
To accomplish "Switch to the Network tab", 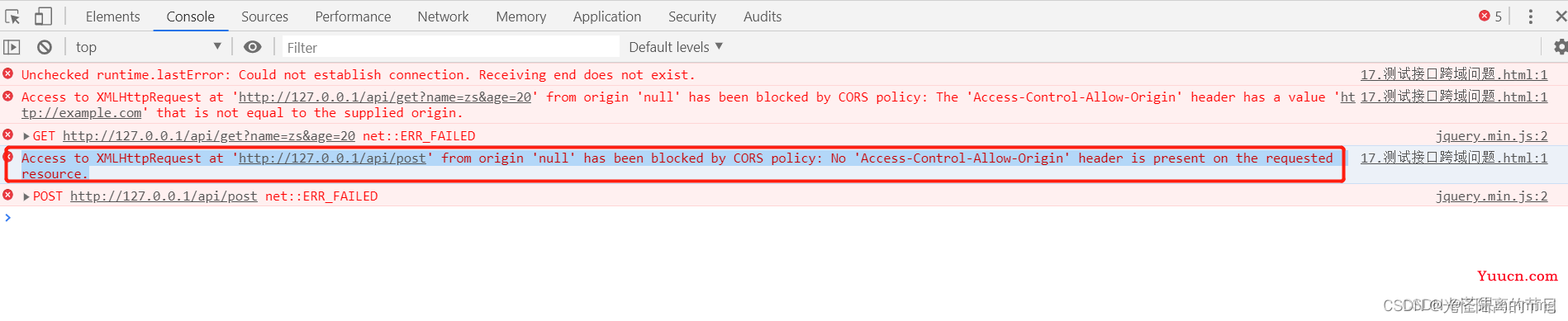I will [443, 17].
